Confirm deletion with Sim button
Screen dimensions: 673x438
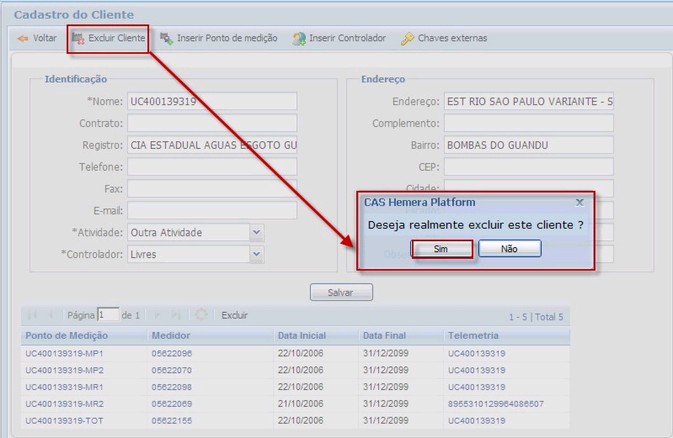coord(441,249)
